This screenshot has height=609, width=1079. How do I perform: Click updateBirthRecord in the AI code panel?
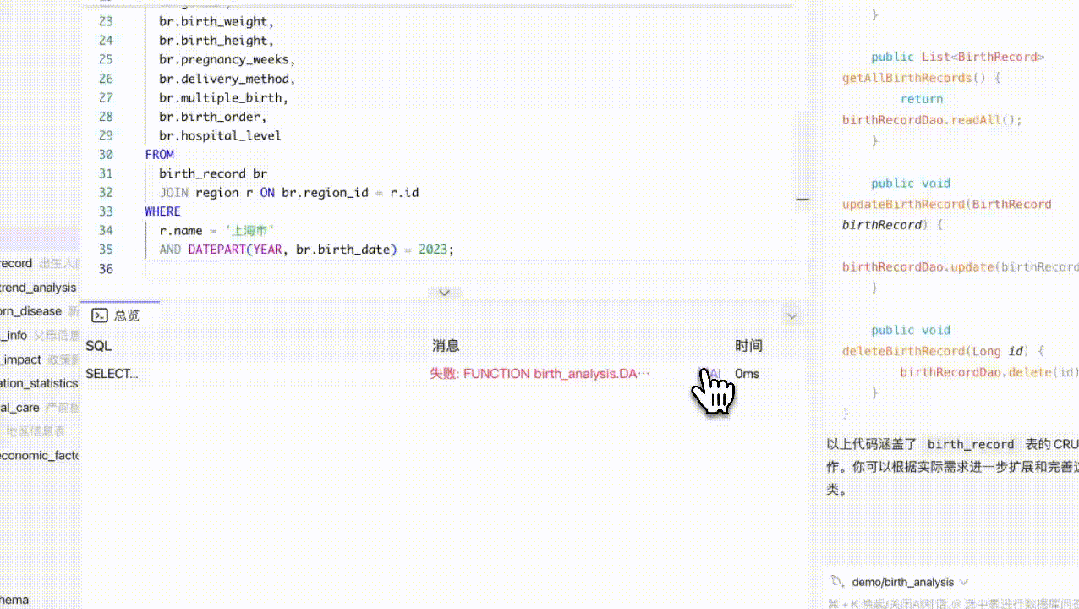tap(903, 204)
